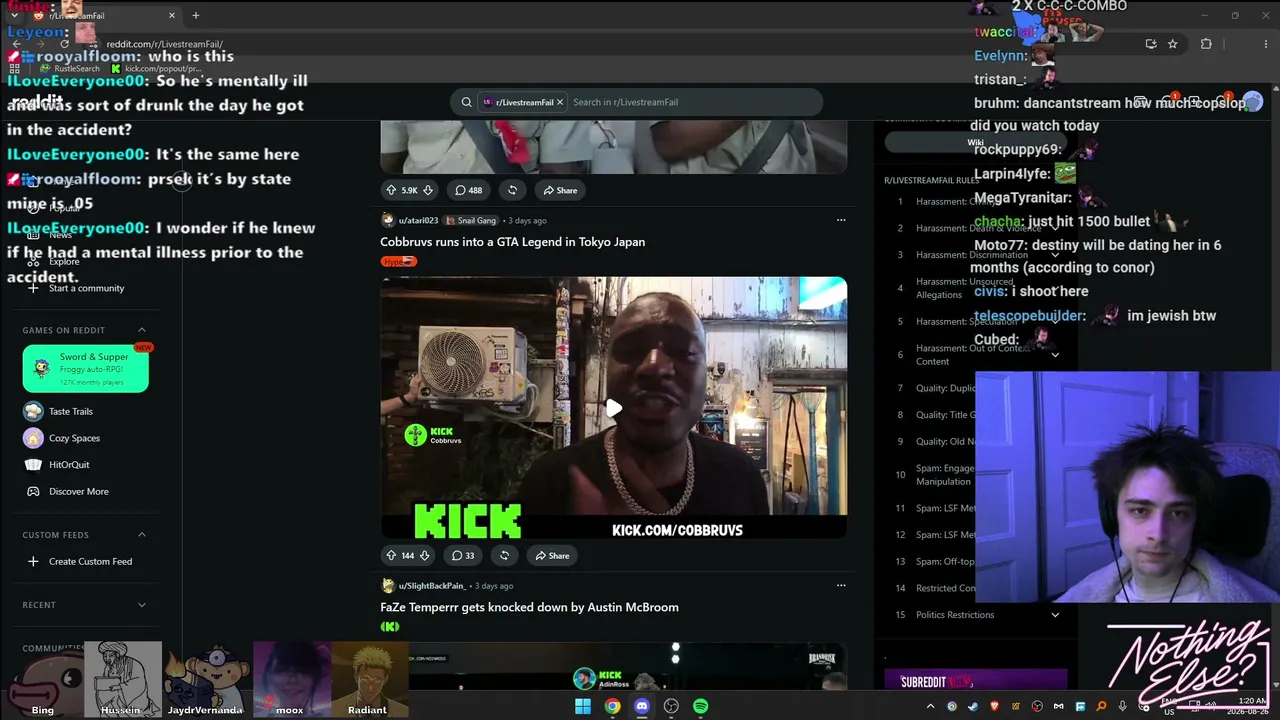Open the Cozy Spaces game
Viewport: 1280px width, 720px height.
point(74,438)
